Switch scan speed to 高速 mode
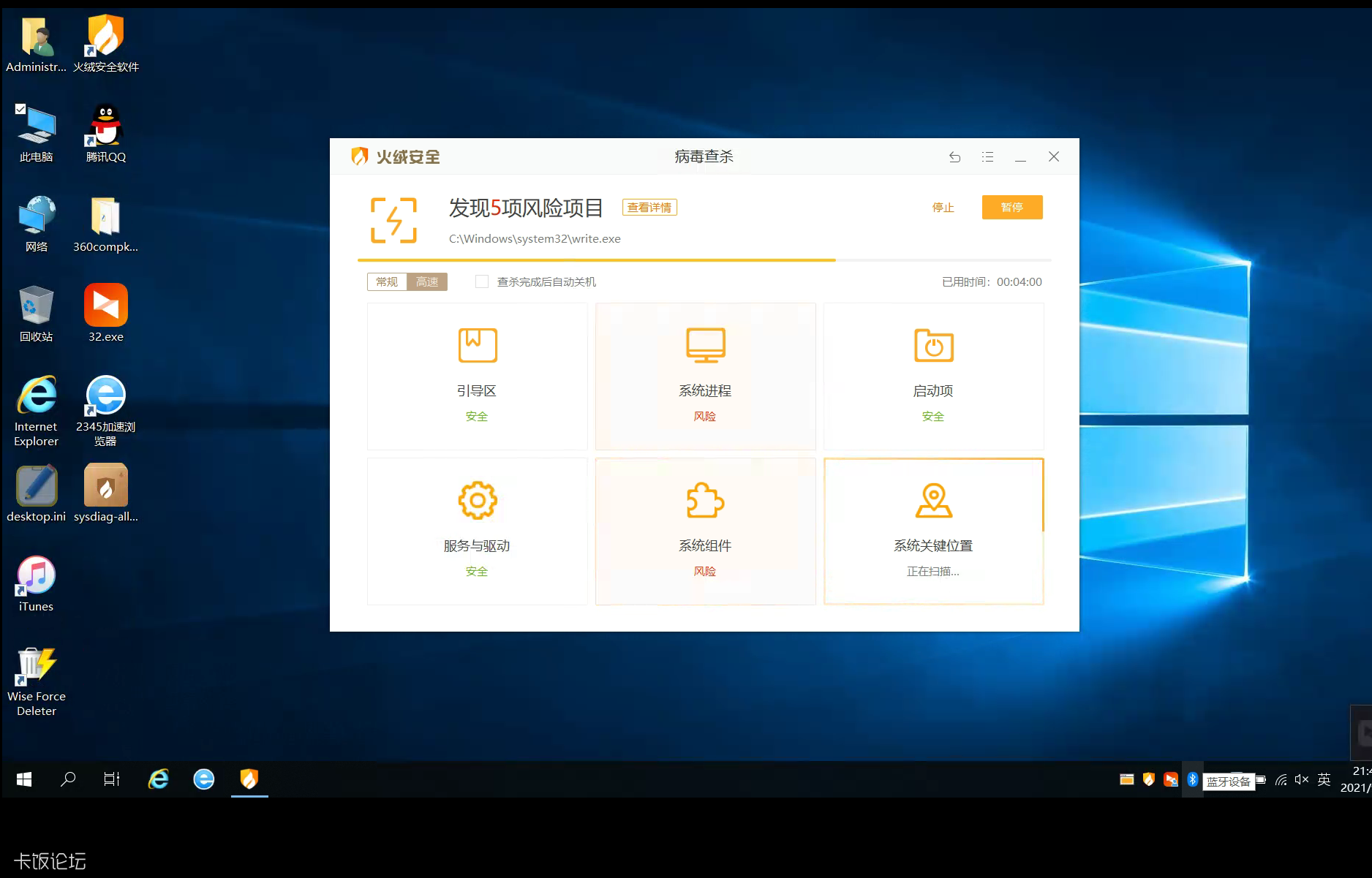This screenshot has height=878, width=1372. [427, 281]
